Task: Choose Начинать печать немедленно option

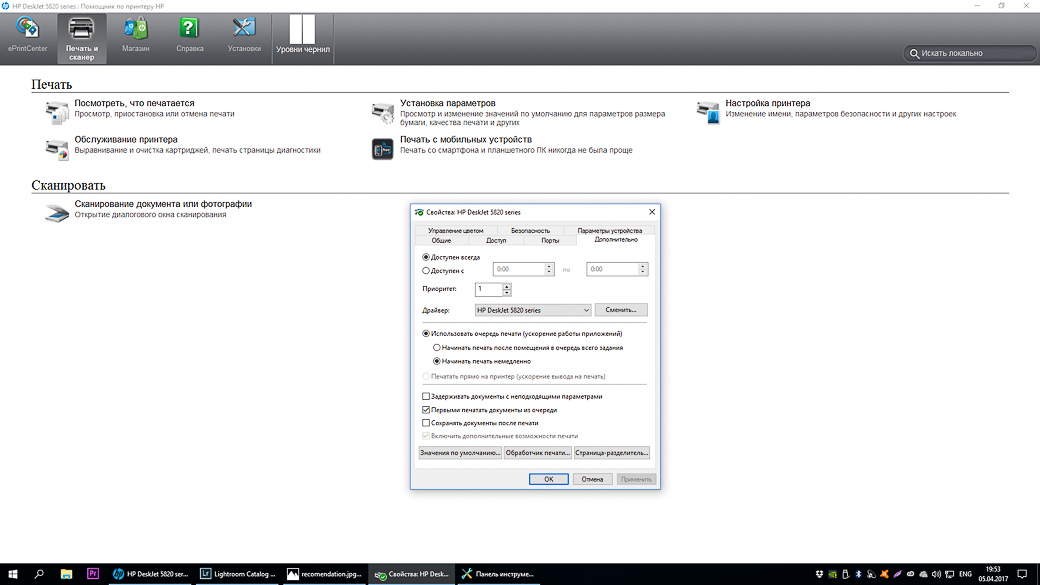Action: tap(436, 361)
